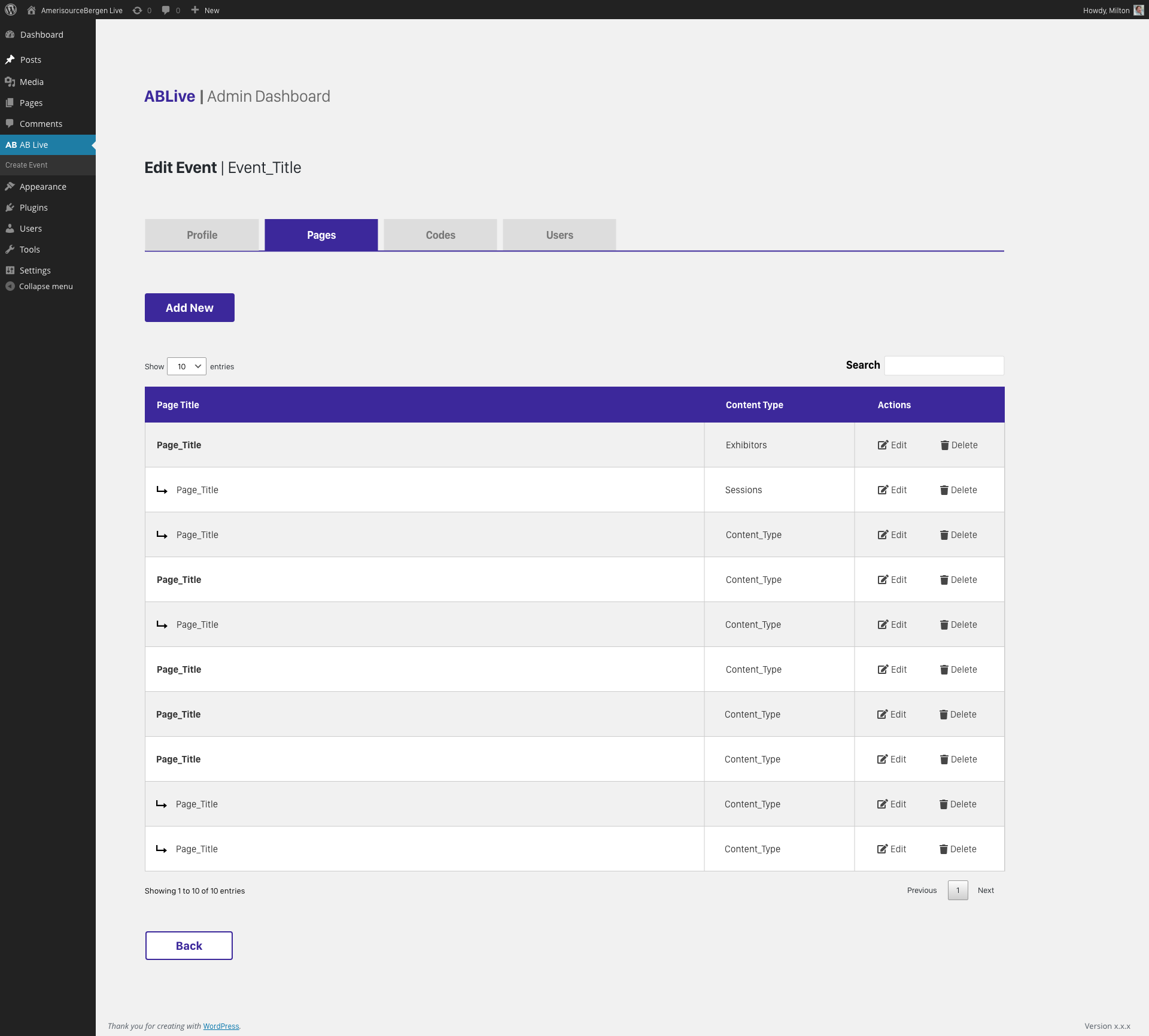Focus the Search input field
This screenshot has width=1149, height=1036.
pyautogui.click(x=944, y=366)
